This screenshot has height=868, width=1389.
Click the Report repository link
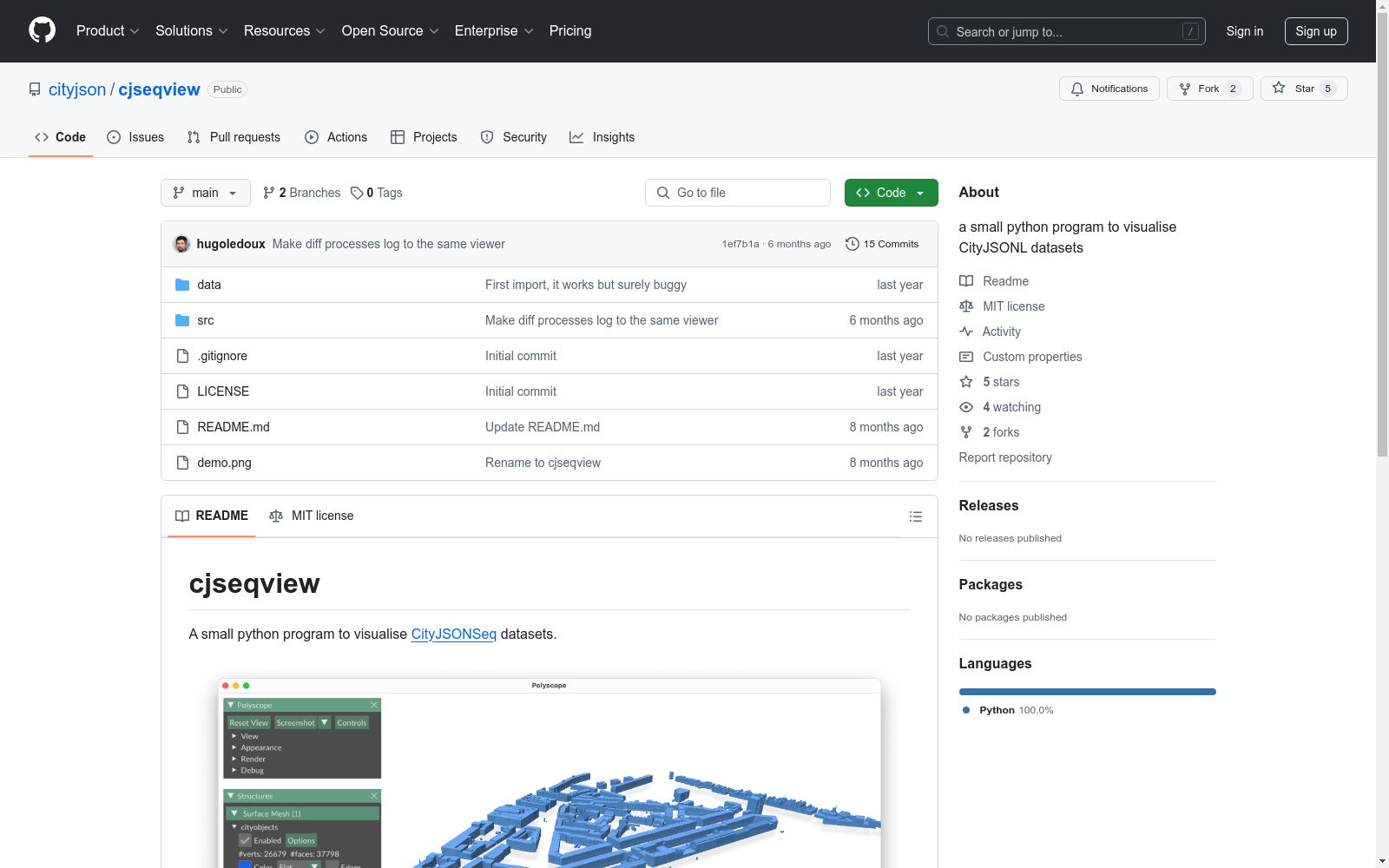click(x=1005, y=457)
